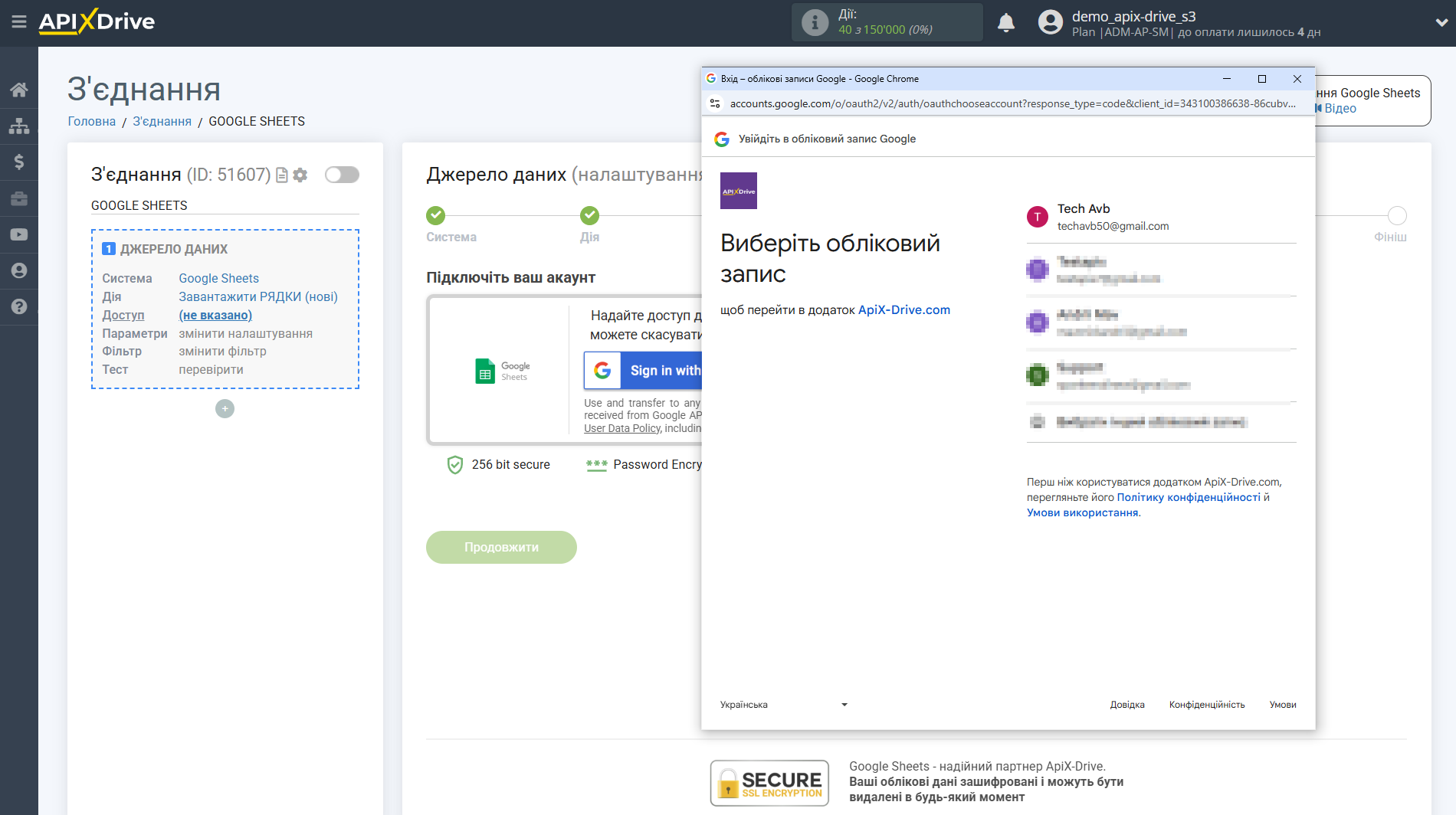Screen dimensions: 1456x815
Task: Open the hamburger menu icon
Action: [x=19, y=22]
